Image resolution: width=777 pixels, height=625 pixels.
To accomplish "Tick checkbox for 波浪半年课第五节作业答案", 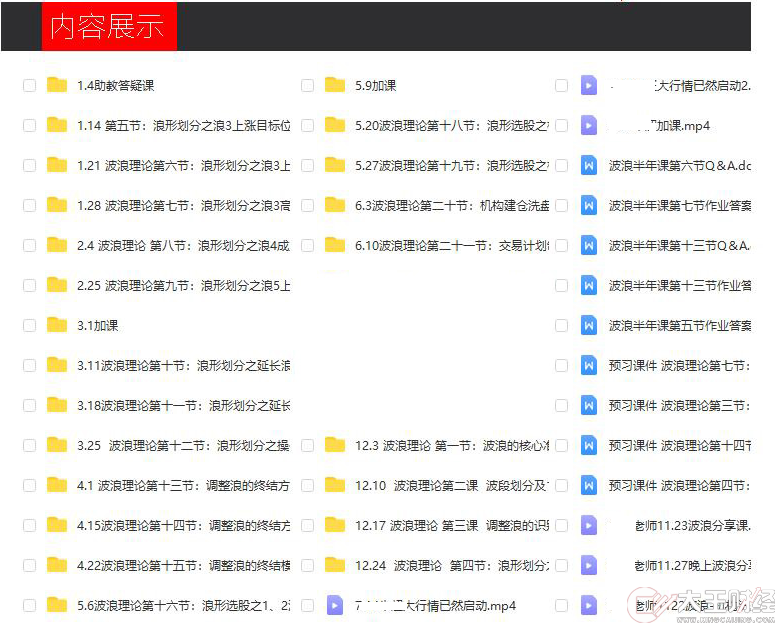I will 561,325.
